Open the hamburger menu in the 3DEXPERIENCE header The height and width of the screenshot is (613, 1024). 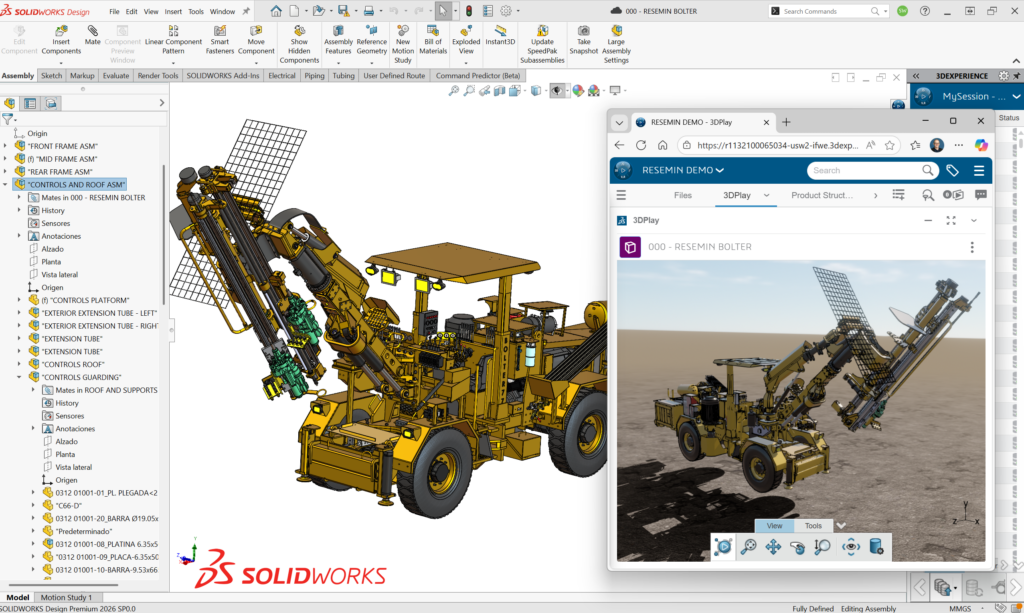click(978, 170)
